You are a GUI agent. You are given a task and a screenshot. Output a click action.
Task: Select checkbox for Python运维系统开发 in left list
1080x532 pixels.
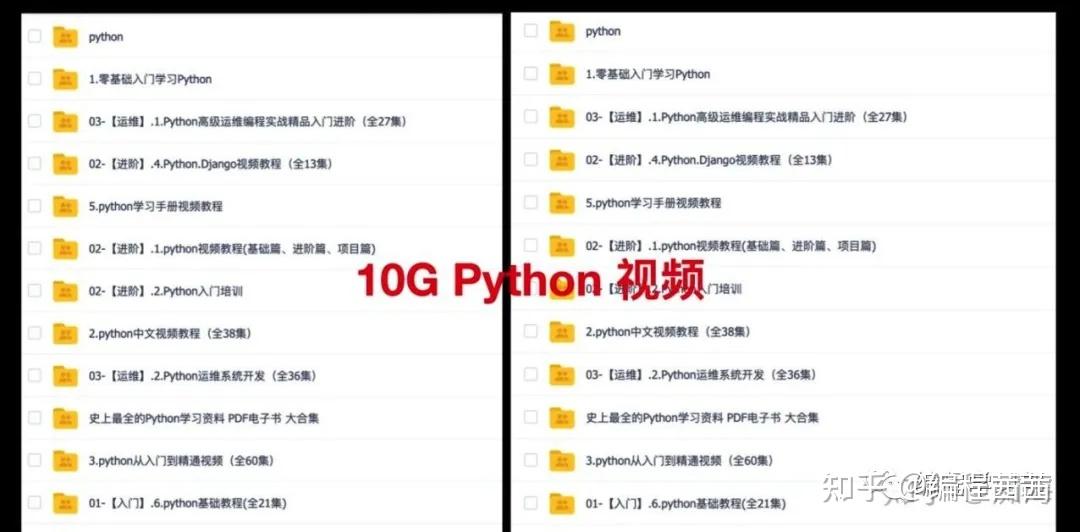coord(34,375)
